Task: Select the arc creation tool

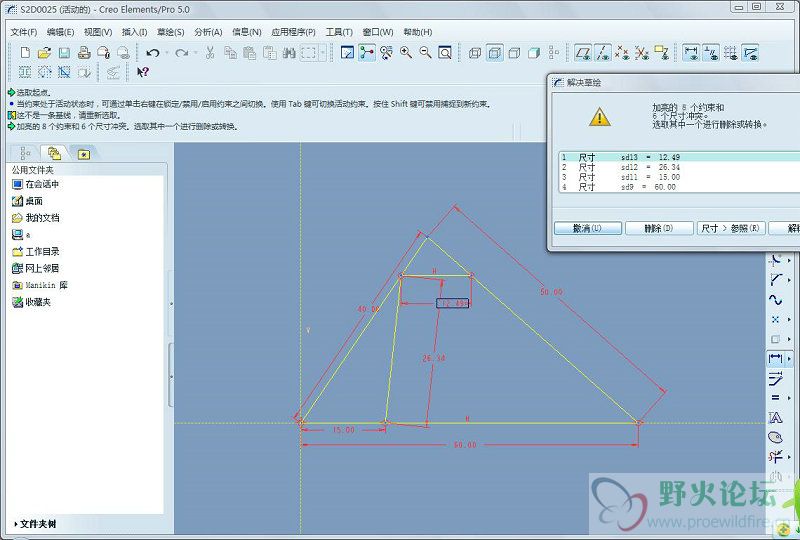Action: pyautogui.click(x=776, y=260)
